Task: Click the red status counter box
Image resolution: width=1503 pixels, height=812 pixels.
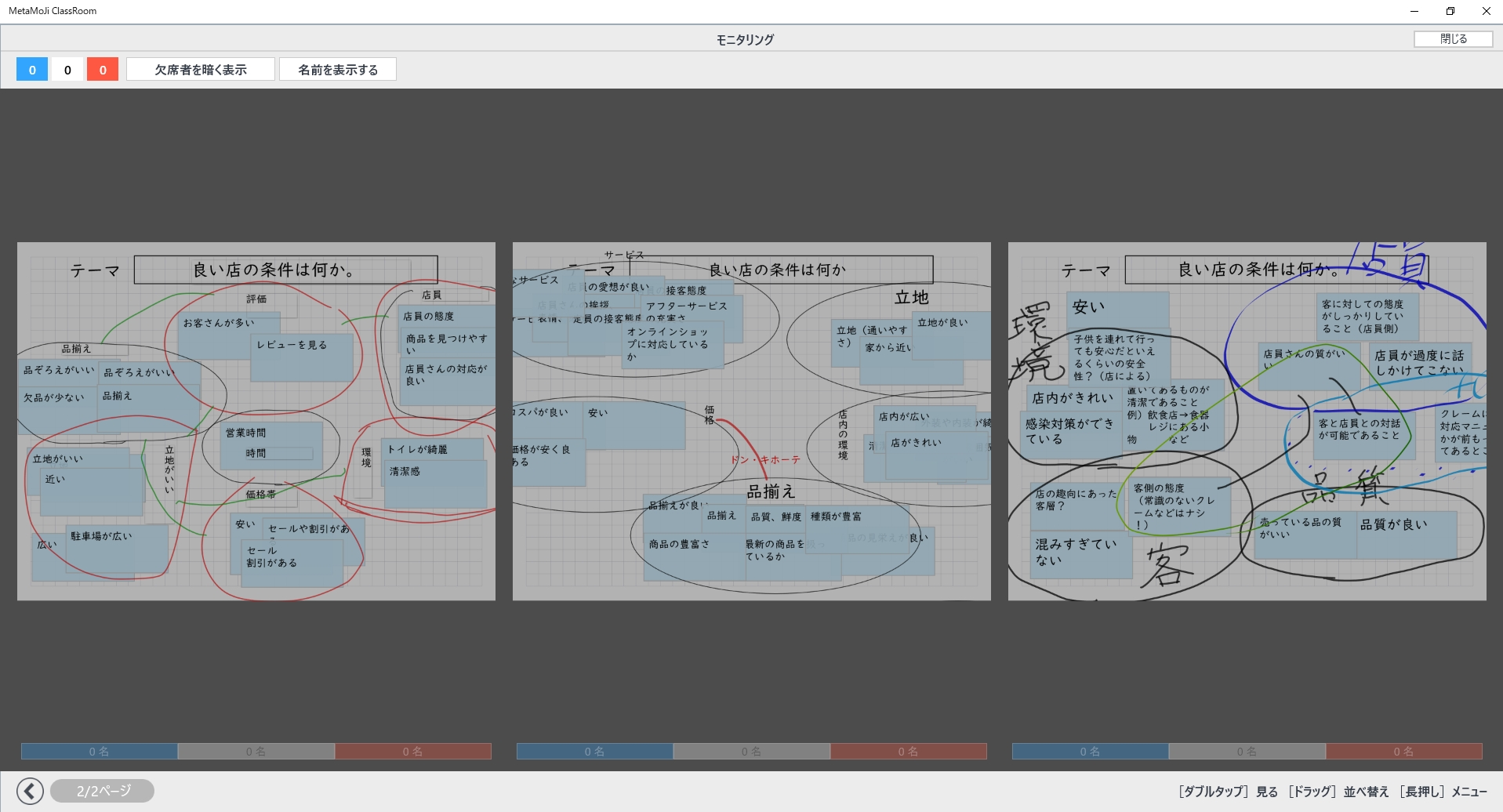Action: [x=103, y=70]
